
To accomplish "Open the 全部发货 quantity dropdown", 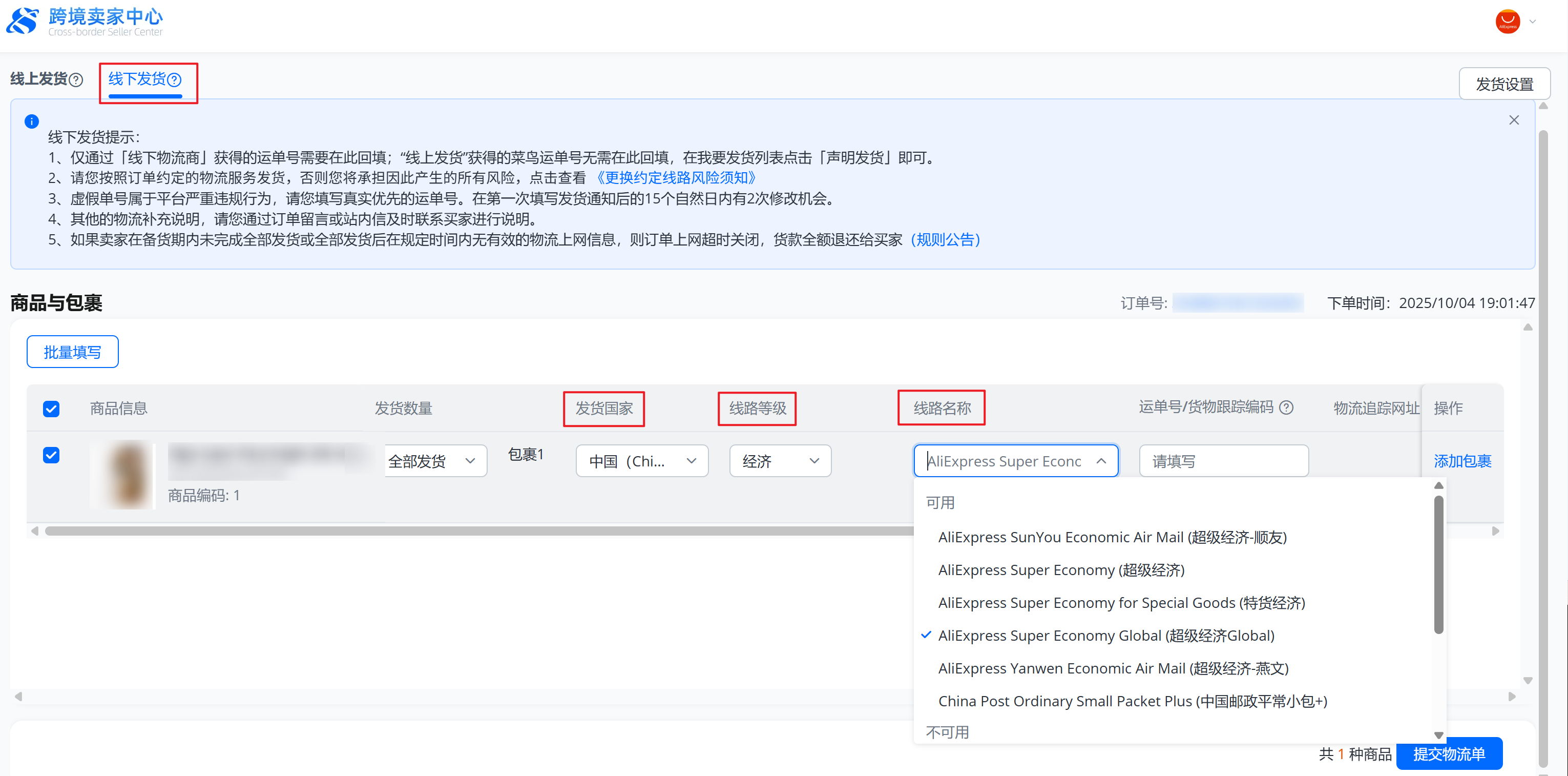I will coord(435,461).
